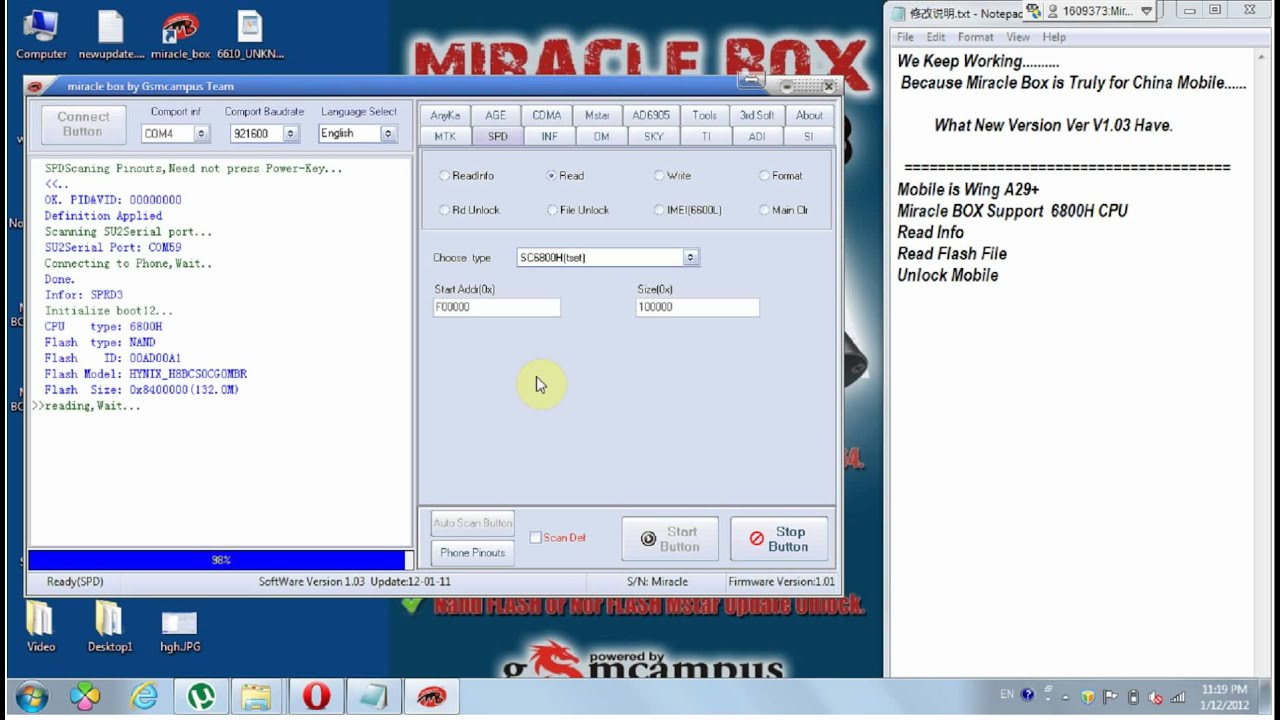Select the ReadInfo radio option

coord(466,176)
